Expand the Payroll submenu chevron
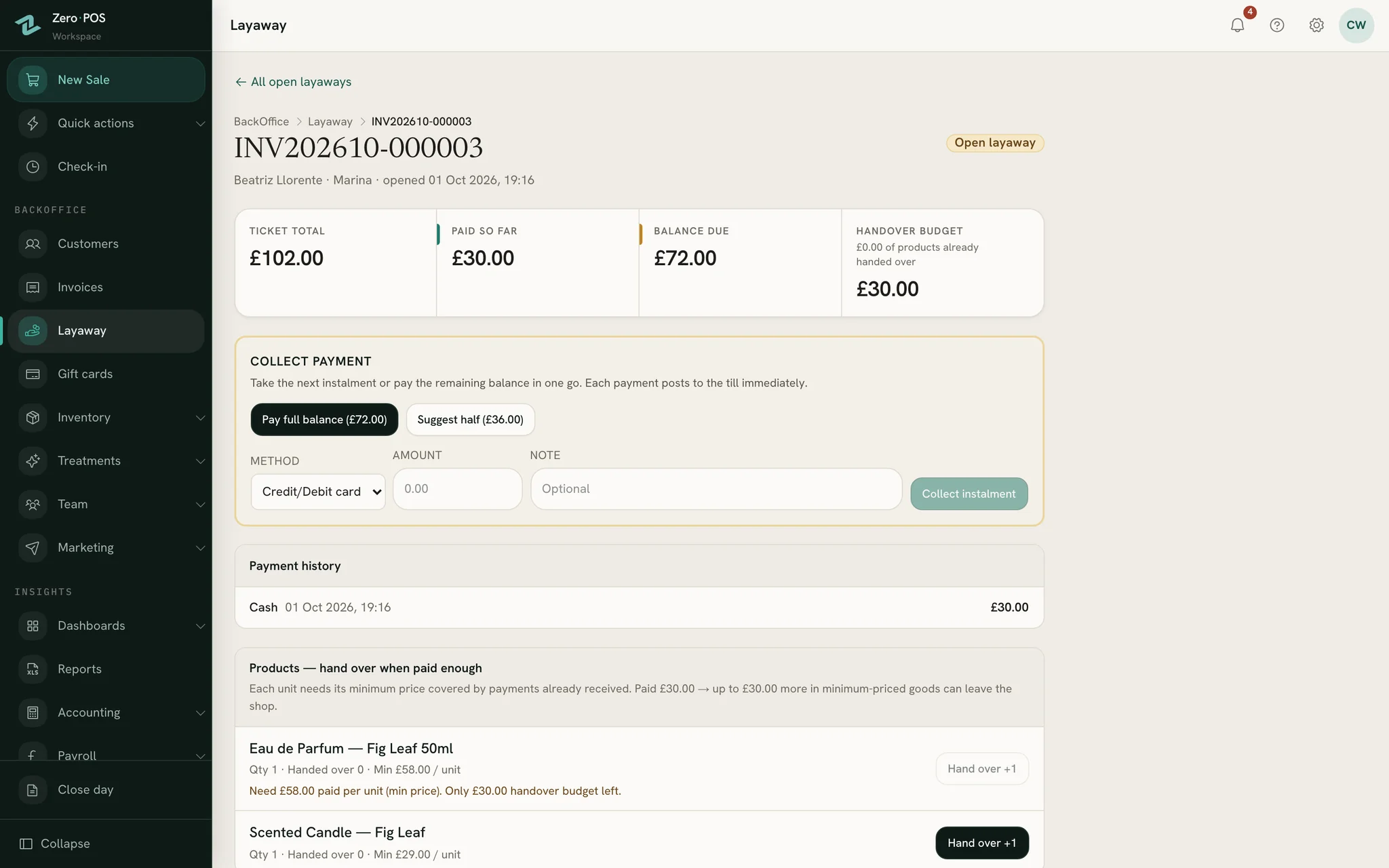This screenshot has width=1389, height=868. [200, 756]
